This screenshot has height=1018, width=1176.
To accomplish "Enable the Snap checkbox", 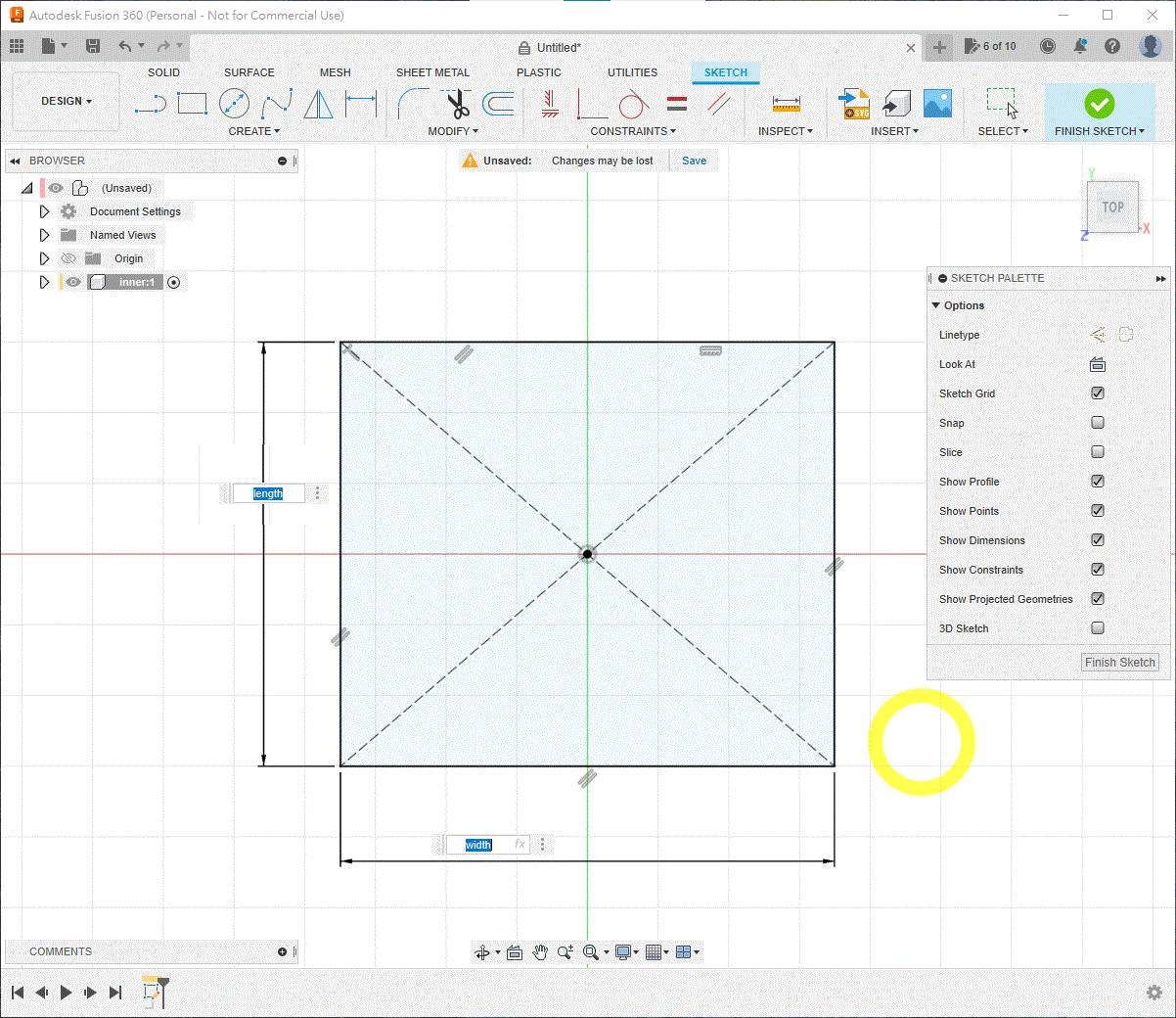I will (1098, 423).
